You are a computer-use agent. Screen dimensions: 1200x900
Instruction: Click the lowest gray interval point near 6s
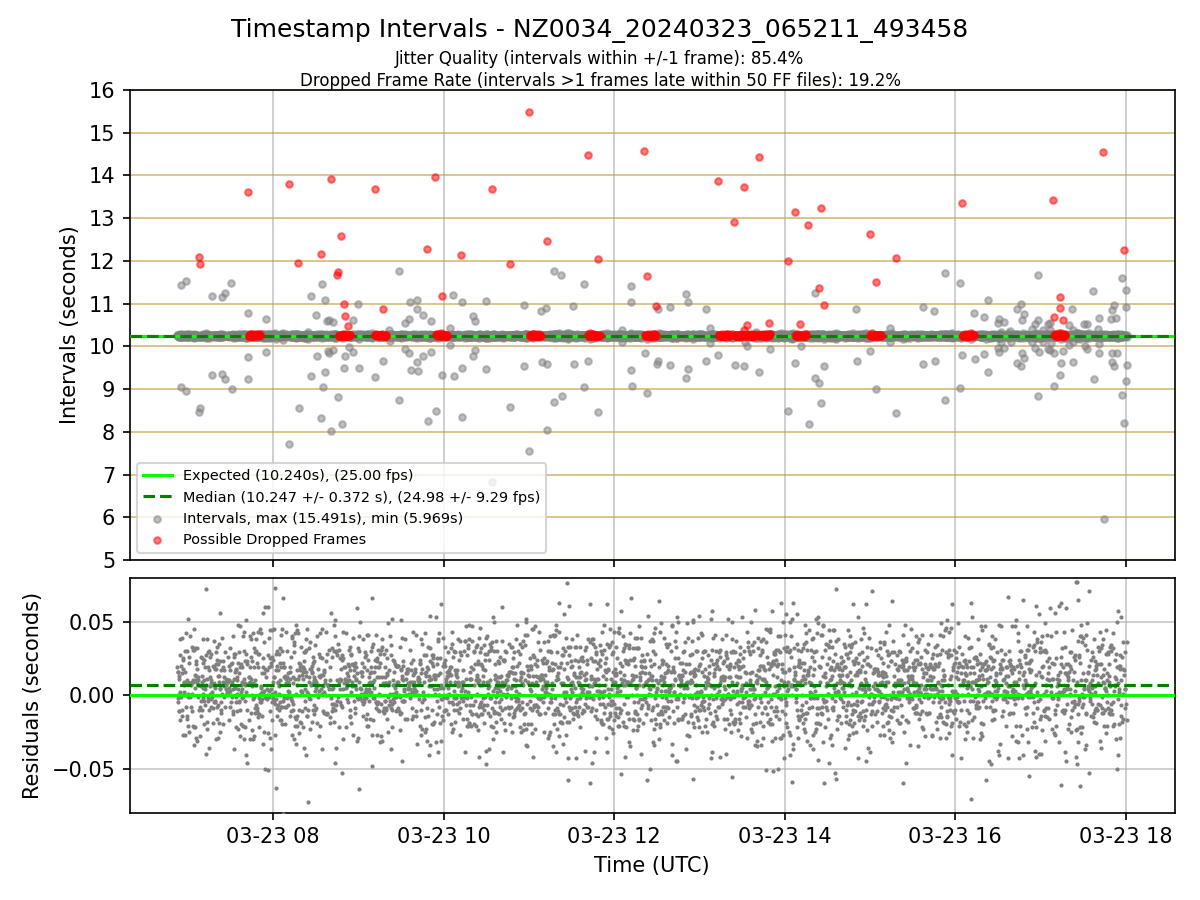(x=1104, y=519)
